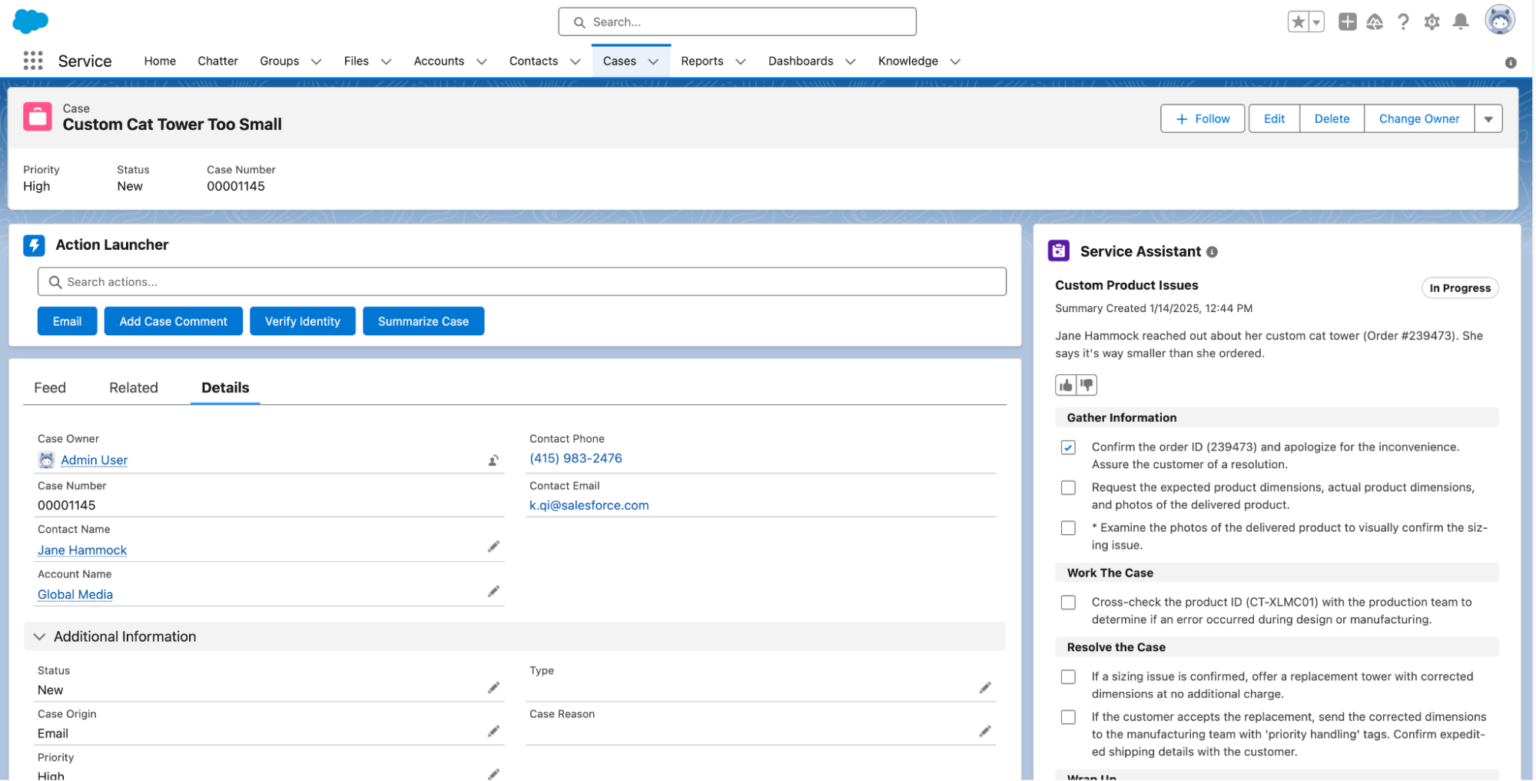Edit Contact Name with pencil icon
Screen dimensions: 1536x781
pyautogui.click(x=493, y=546)
